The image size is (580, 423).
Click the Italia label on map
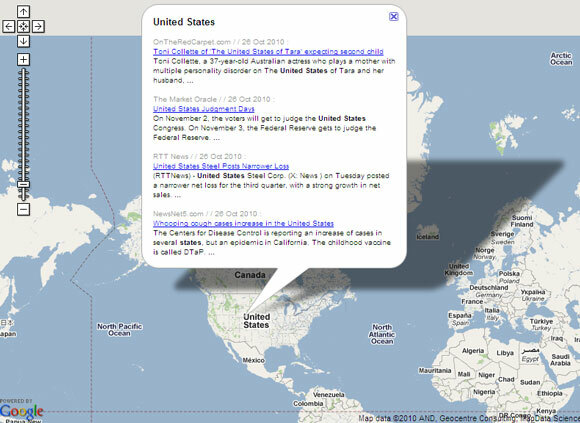click(x=492, y=314)
